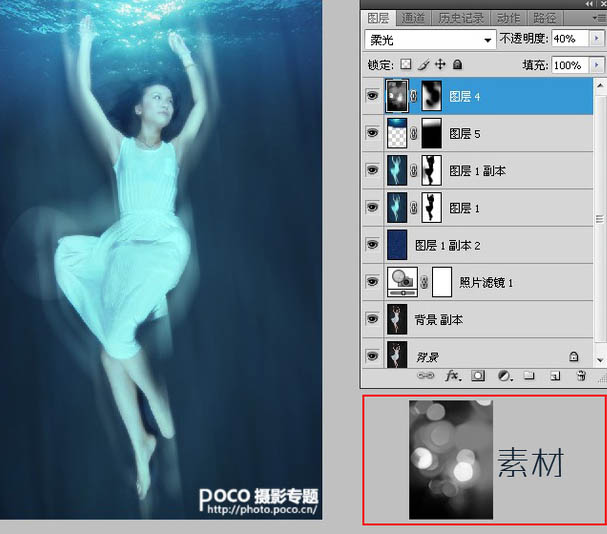Toggle lock transparent pixels
This screenshot has height=534, width=607.
click(x=405, y=64)
